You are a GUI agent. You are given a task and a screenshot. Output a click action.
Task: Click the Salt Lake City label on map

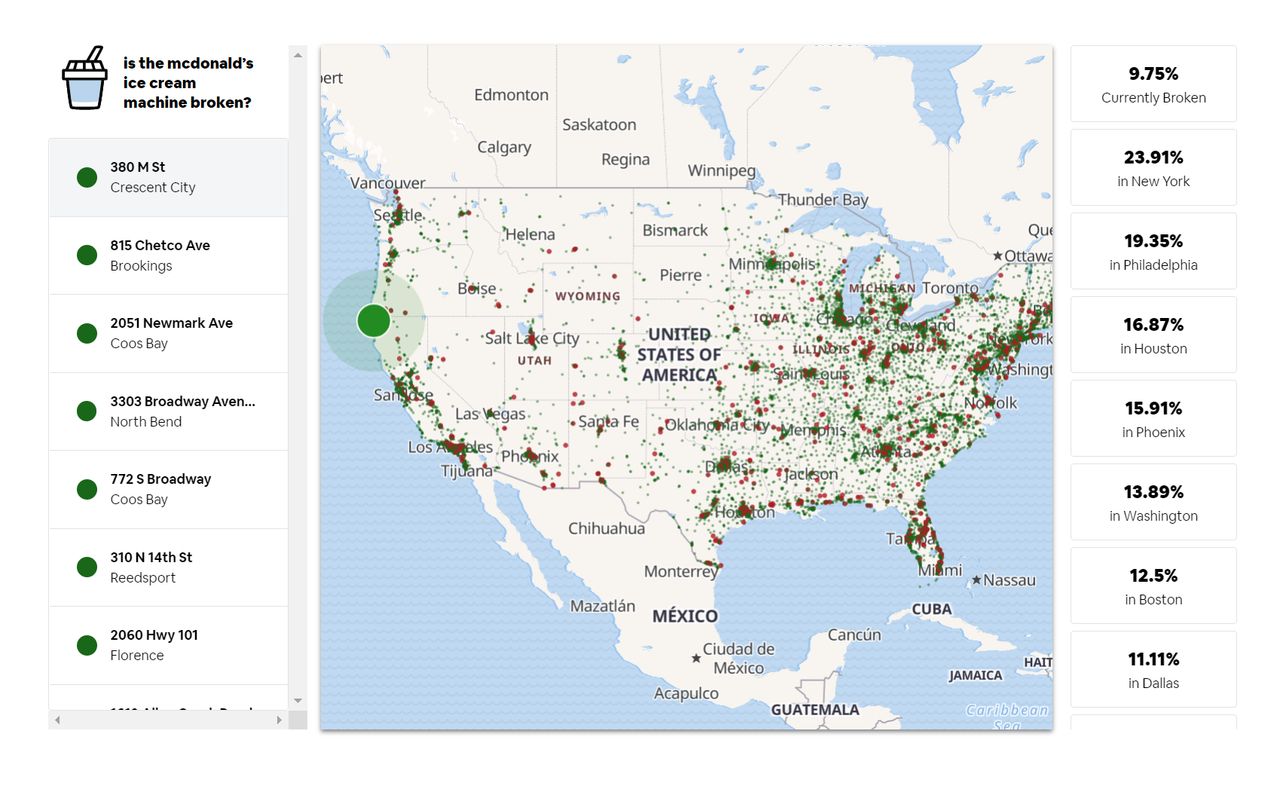pos(531,338)
